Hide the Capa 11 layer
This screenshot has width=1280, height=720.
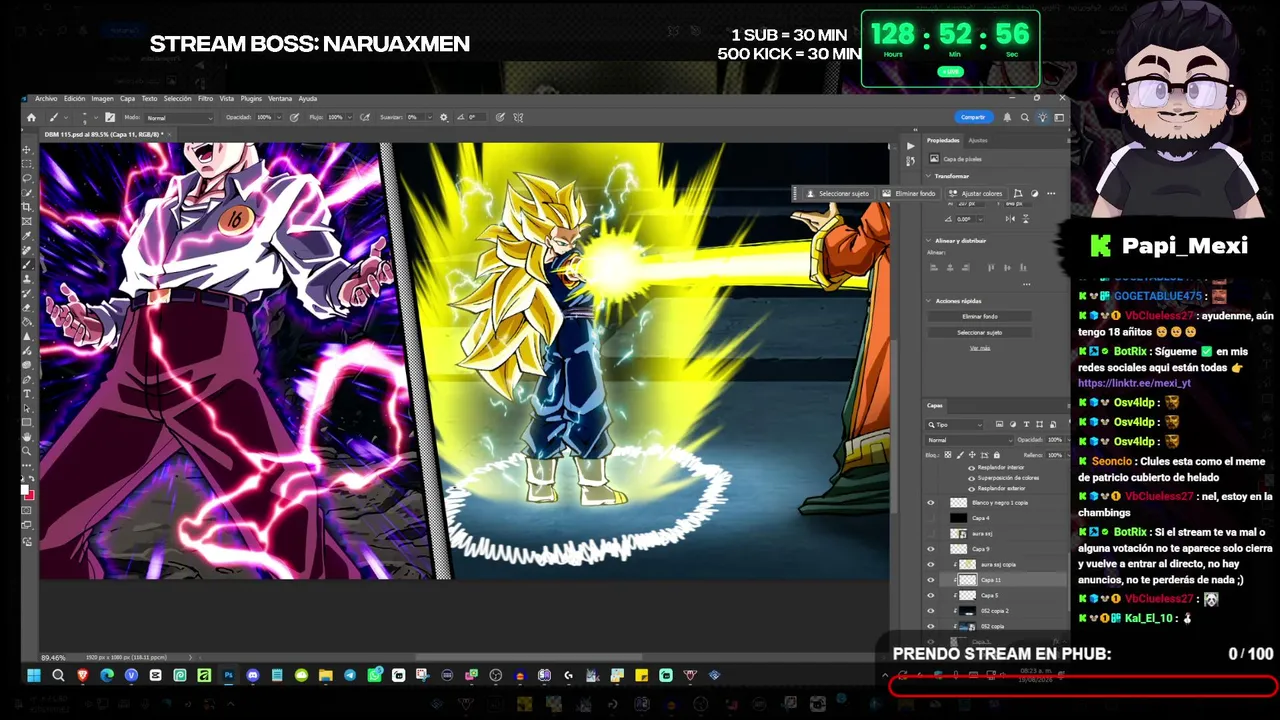point(930,580)
